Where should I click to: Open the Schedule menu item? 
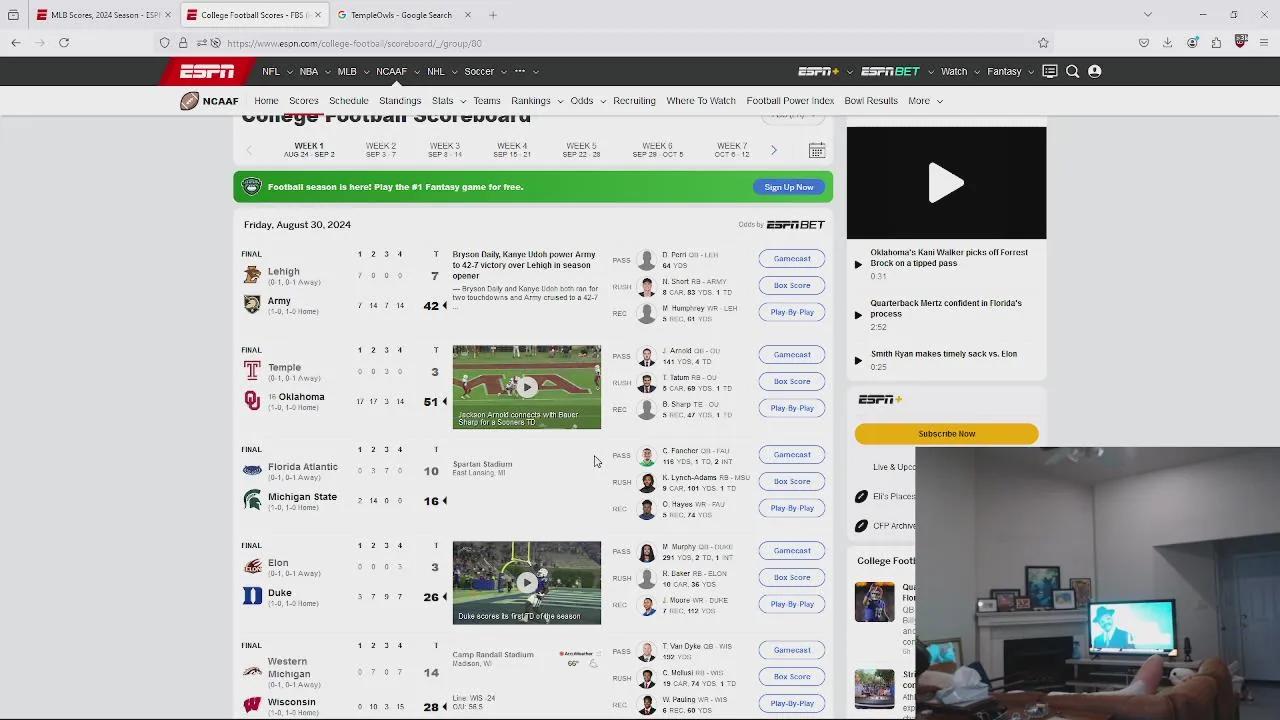click(349, 101)
